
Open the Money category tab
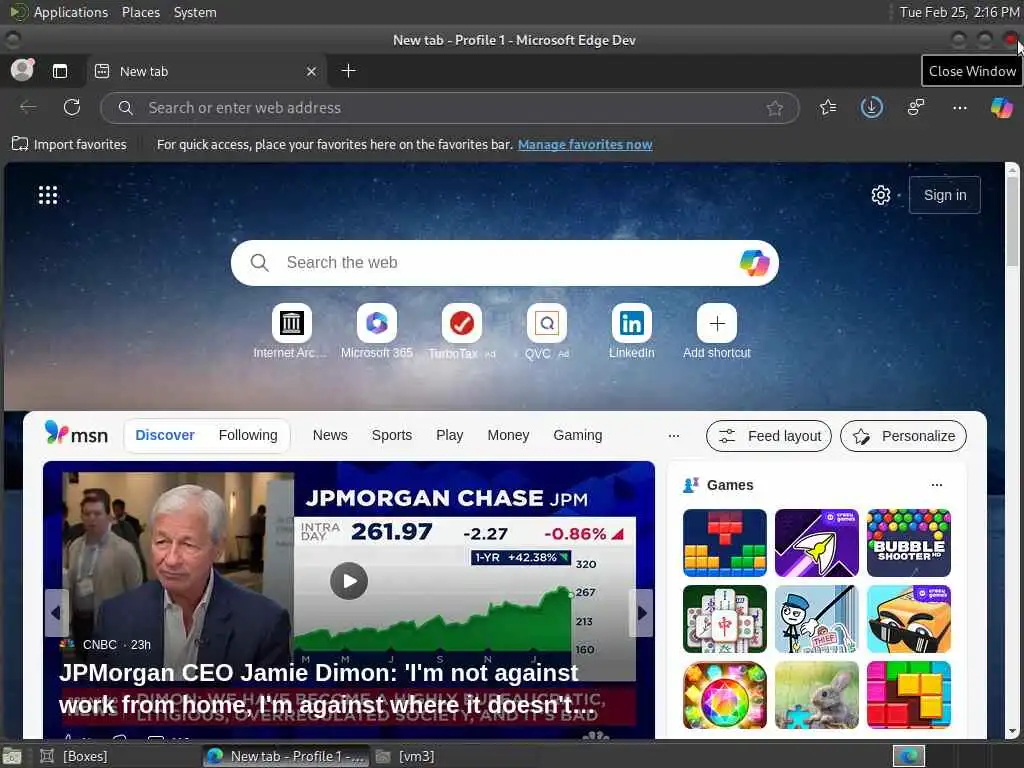pos(508,435)
